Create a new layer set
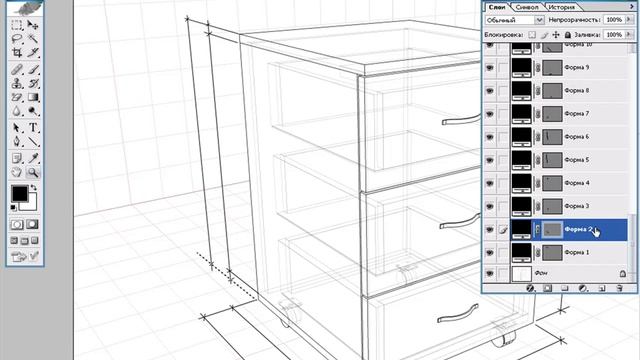The width and height of the screenshot is (640, 360). (564, 289)
